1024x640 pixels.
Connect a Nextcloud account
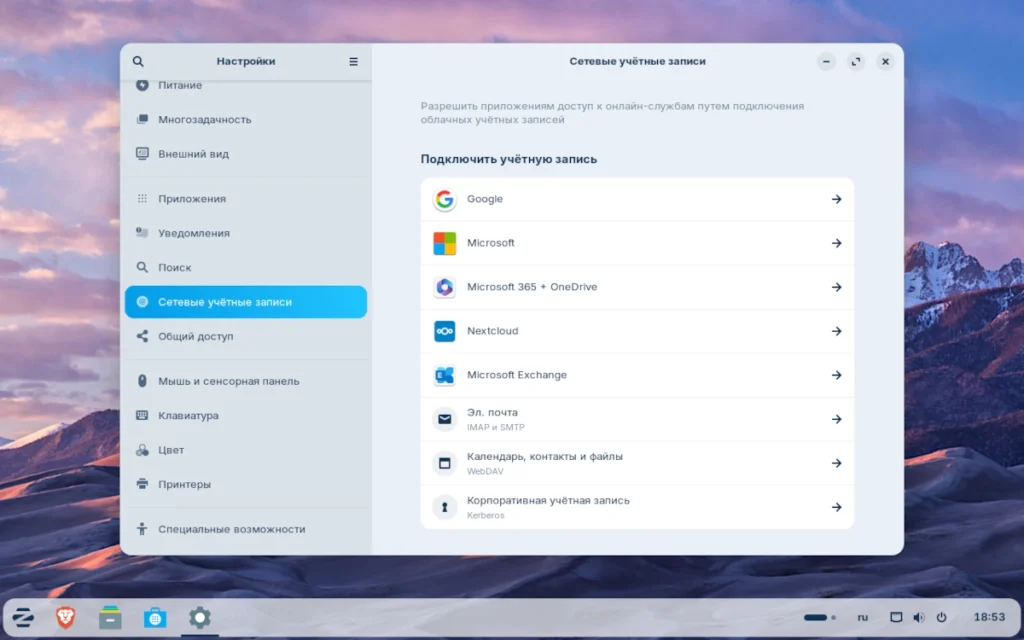[637, 331]
